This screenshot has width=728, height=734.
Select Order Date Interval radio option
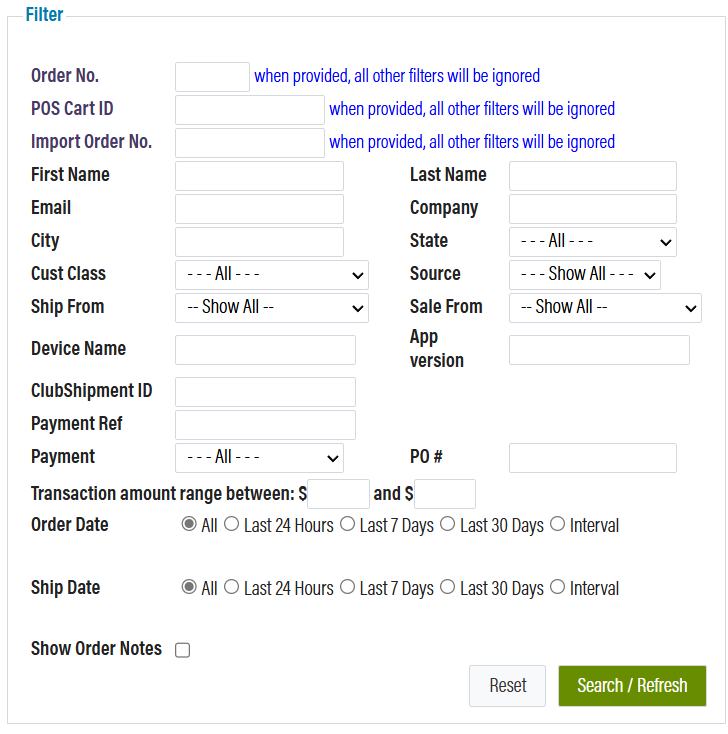pyautogui.click(x=557, y=524)
